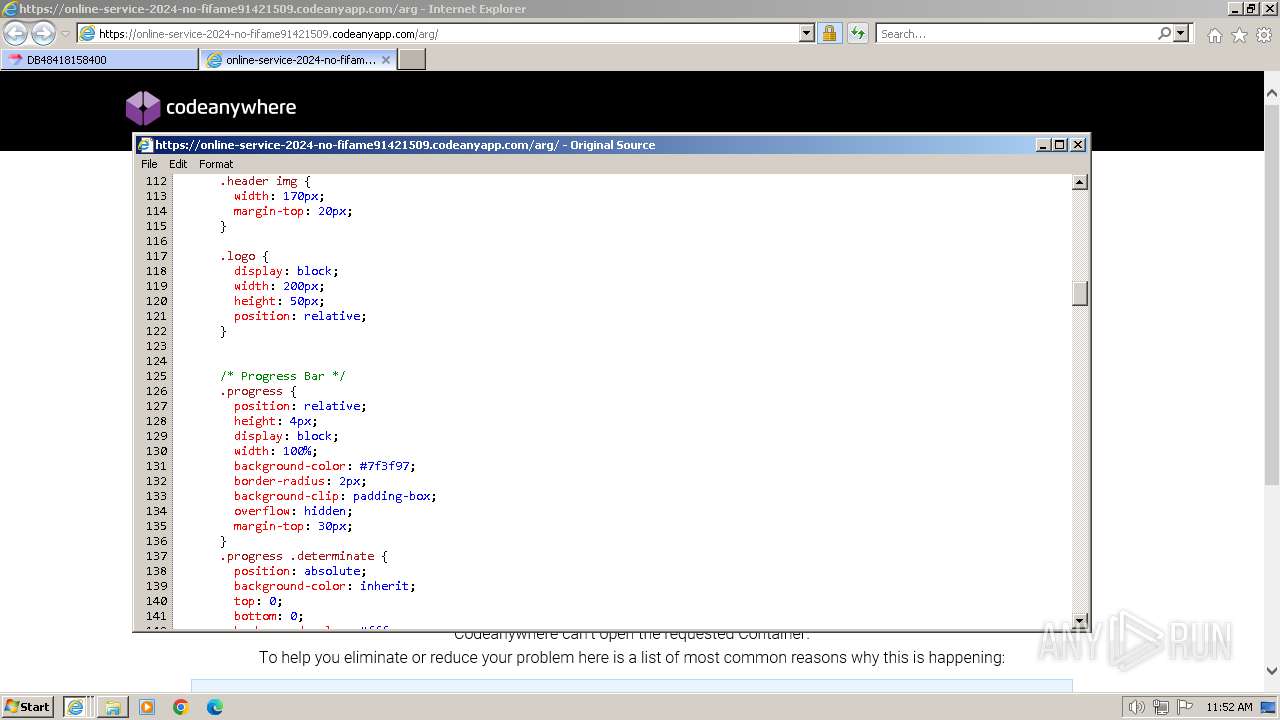Open the search provider dropdown arrow

click(1181, 33)
